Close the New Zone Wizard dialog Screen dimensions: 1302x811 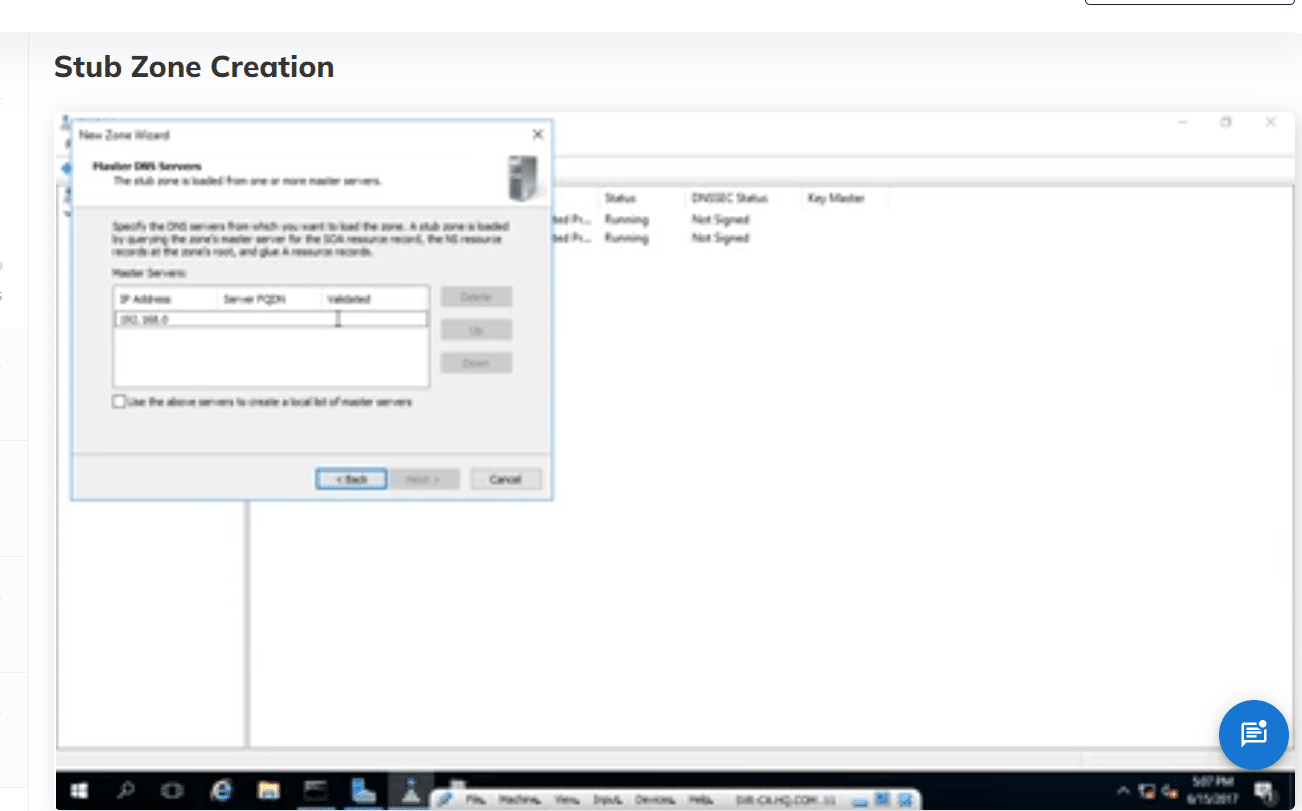click(537, 134)
